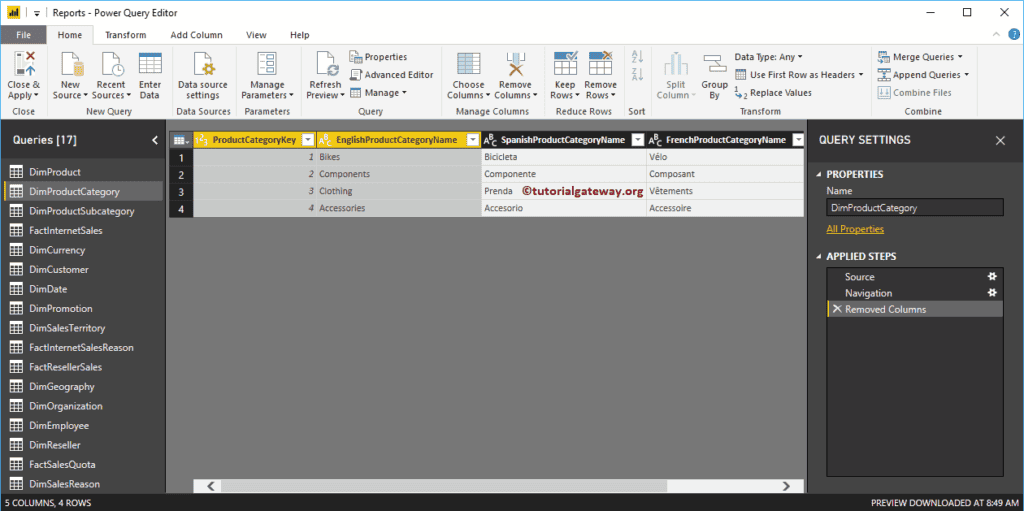Open Source step settings gear
The width and height of the screenshot is (1024, 511).
pyautogui.click(x=992, y=276)
